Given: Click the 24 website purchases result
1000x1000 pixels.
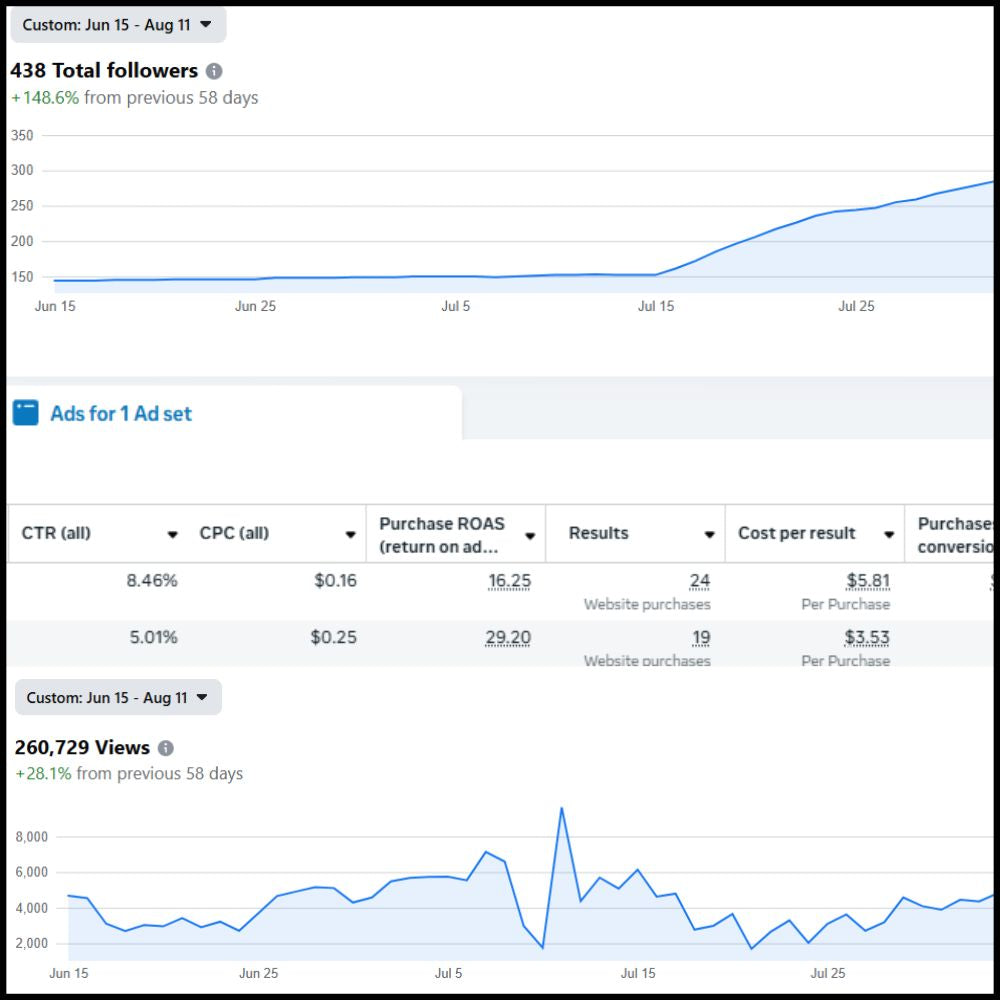Looking at the screenshot, I should [699, 581].
